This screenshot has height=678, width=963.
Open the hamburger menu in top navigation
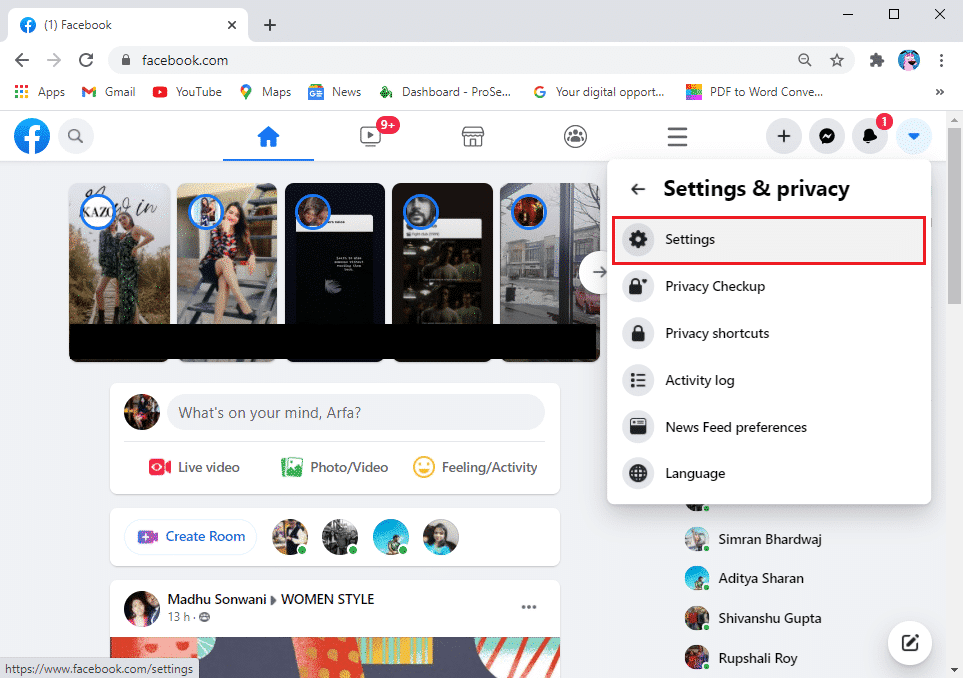(x=677, y=137)
